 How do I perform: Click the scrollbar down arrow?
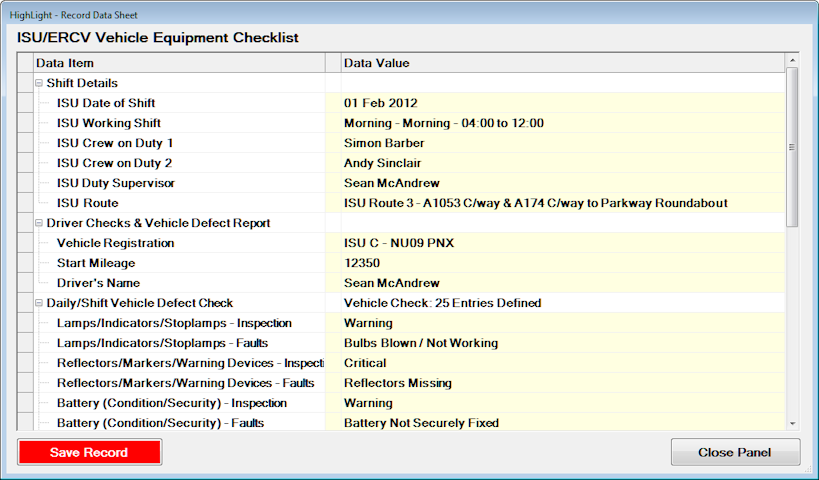(x=792, y=424)
